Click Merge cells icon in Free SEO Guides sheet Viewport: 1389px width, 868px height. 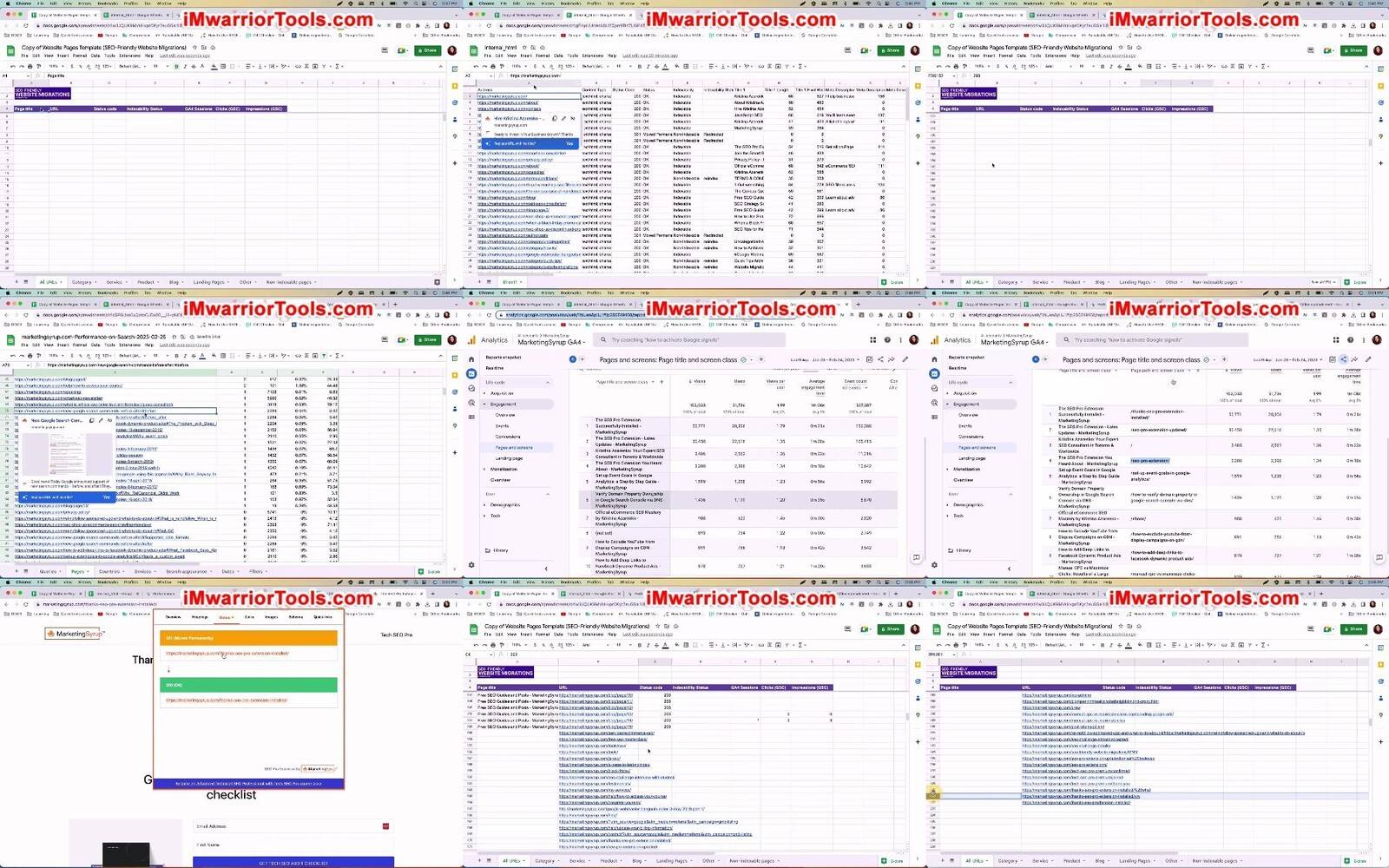click(x=694, y=645)
